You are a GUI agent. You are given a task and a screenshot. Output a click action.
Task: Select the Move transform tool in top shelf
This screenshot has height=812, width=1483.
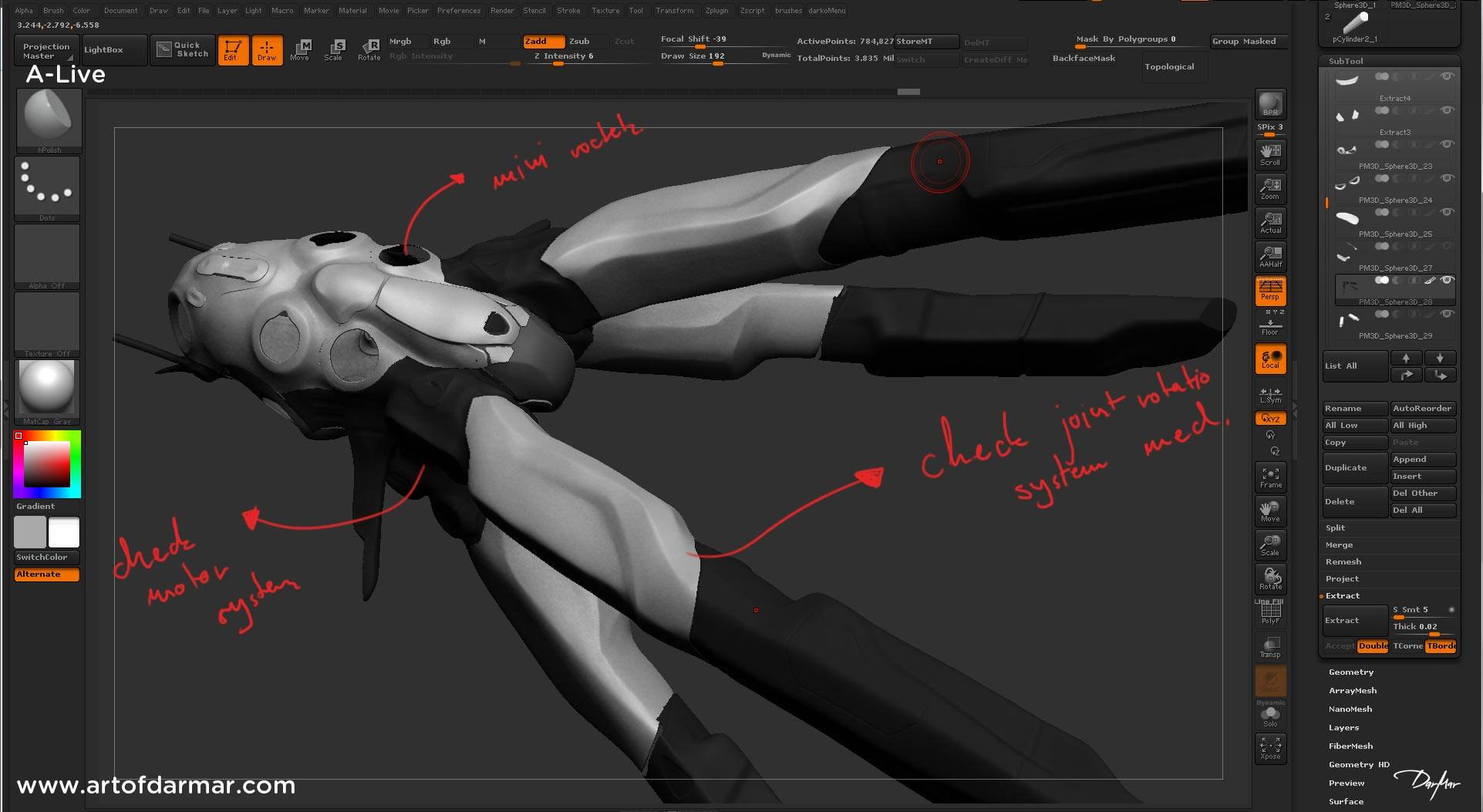click(300, 50)
